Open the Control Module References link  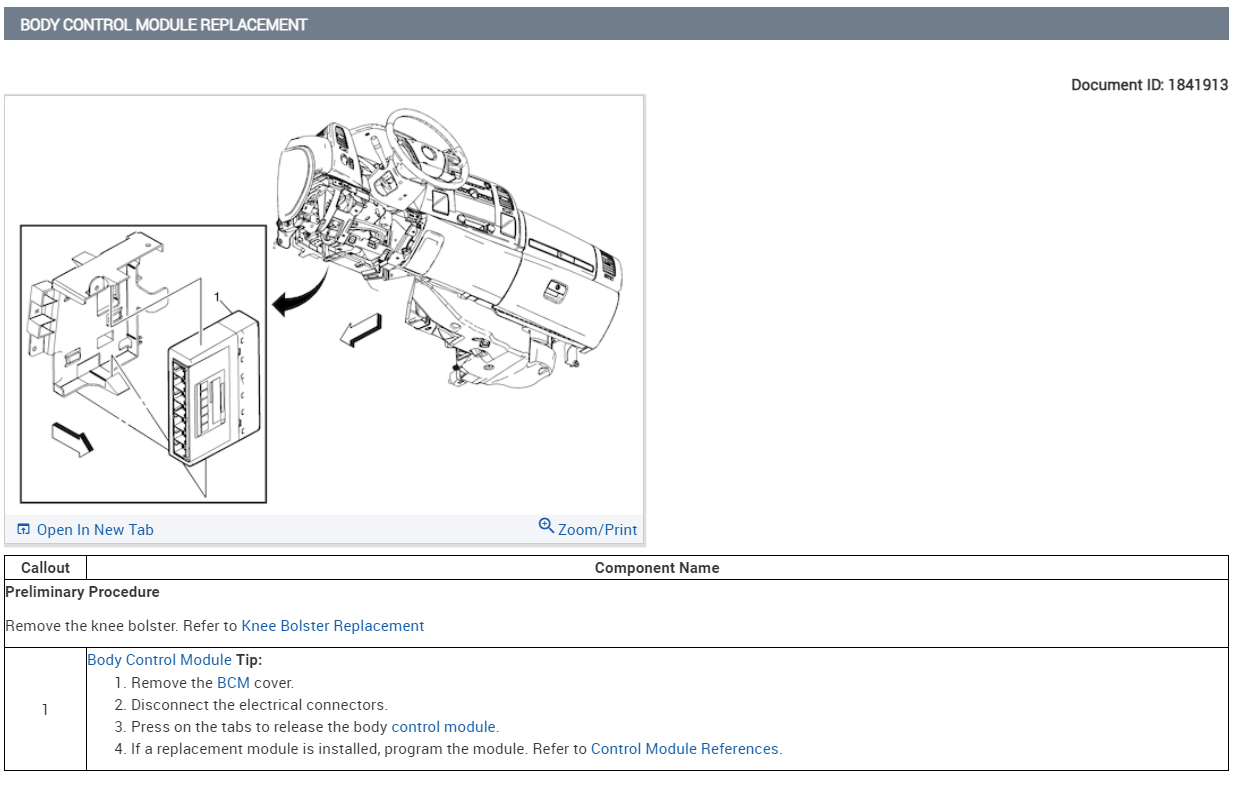pyautogui.click(x=685, y=749)
